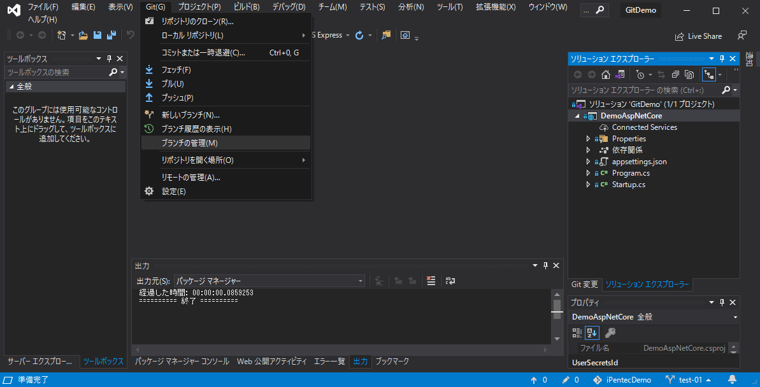Click the Output panel vertical scrollbar

click(x=557, y=317)
